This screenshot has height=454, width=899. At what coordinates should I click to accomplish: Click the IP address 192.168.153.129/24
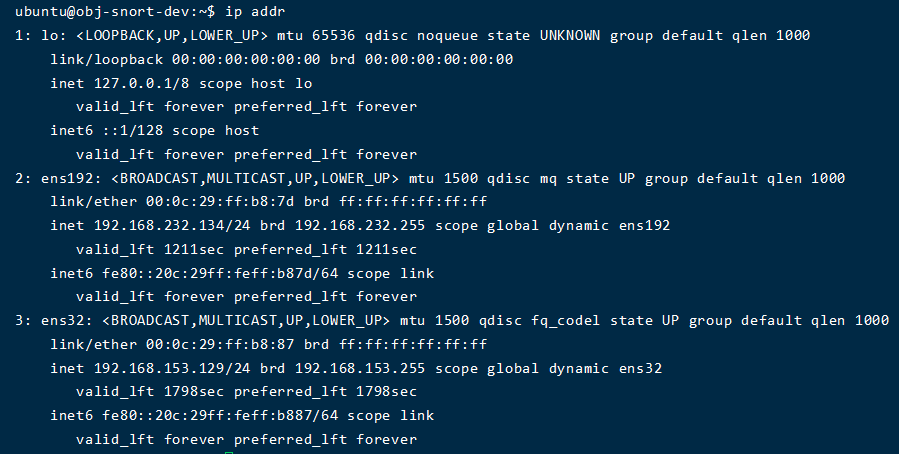(172, 368)
